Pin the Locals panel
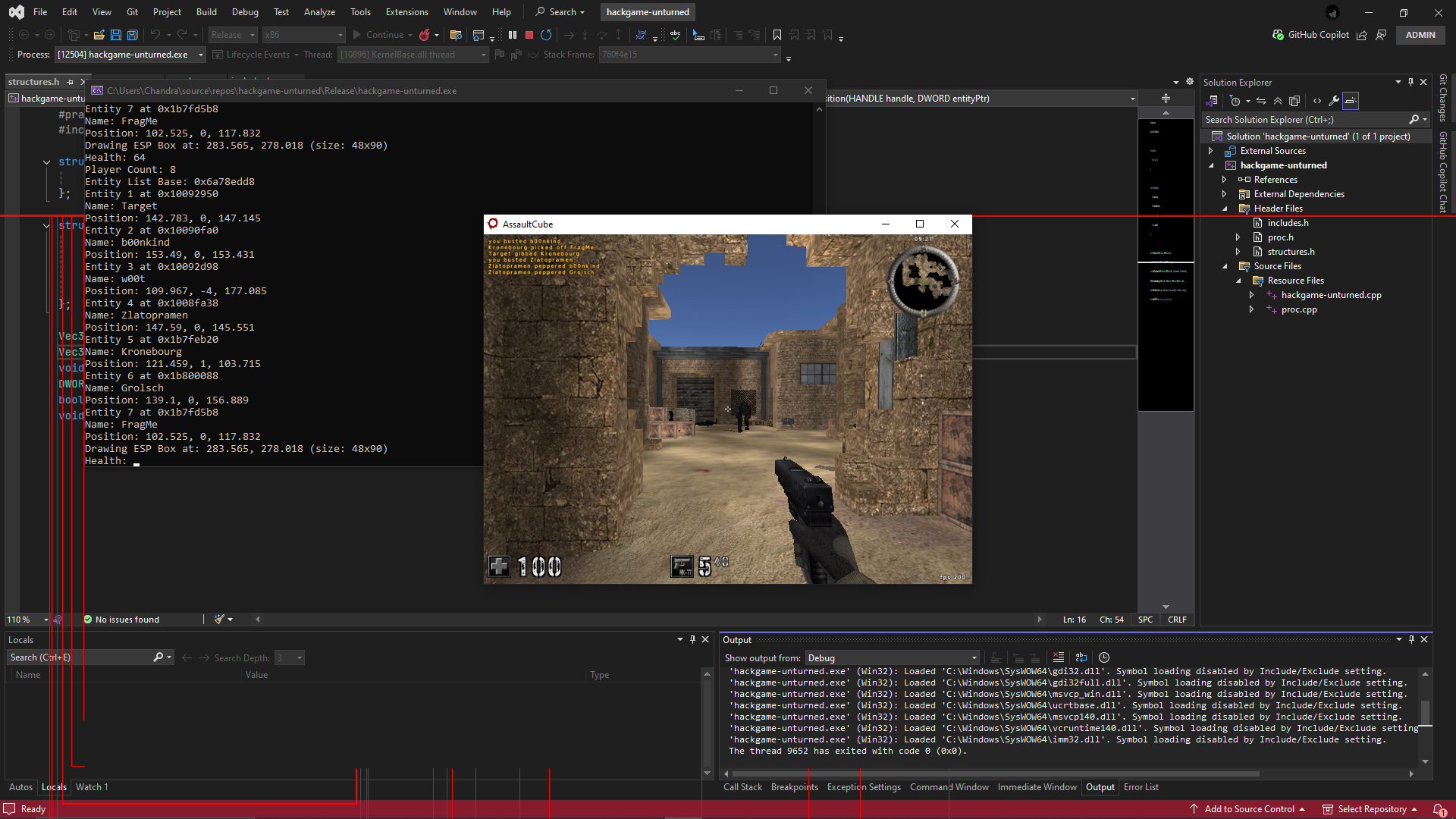 click(x=692, y=639)
